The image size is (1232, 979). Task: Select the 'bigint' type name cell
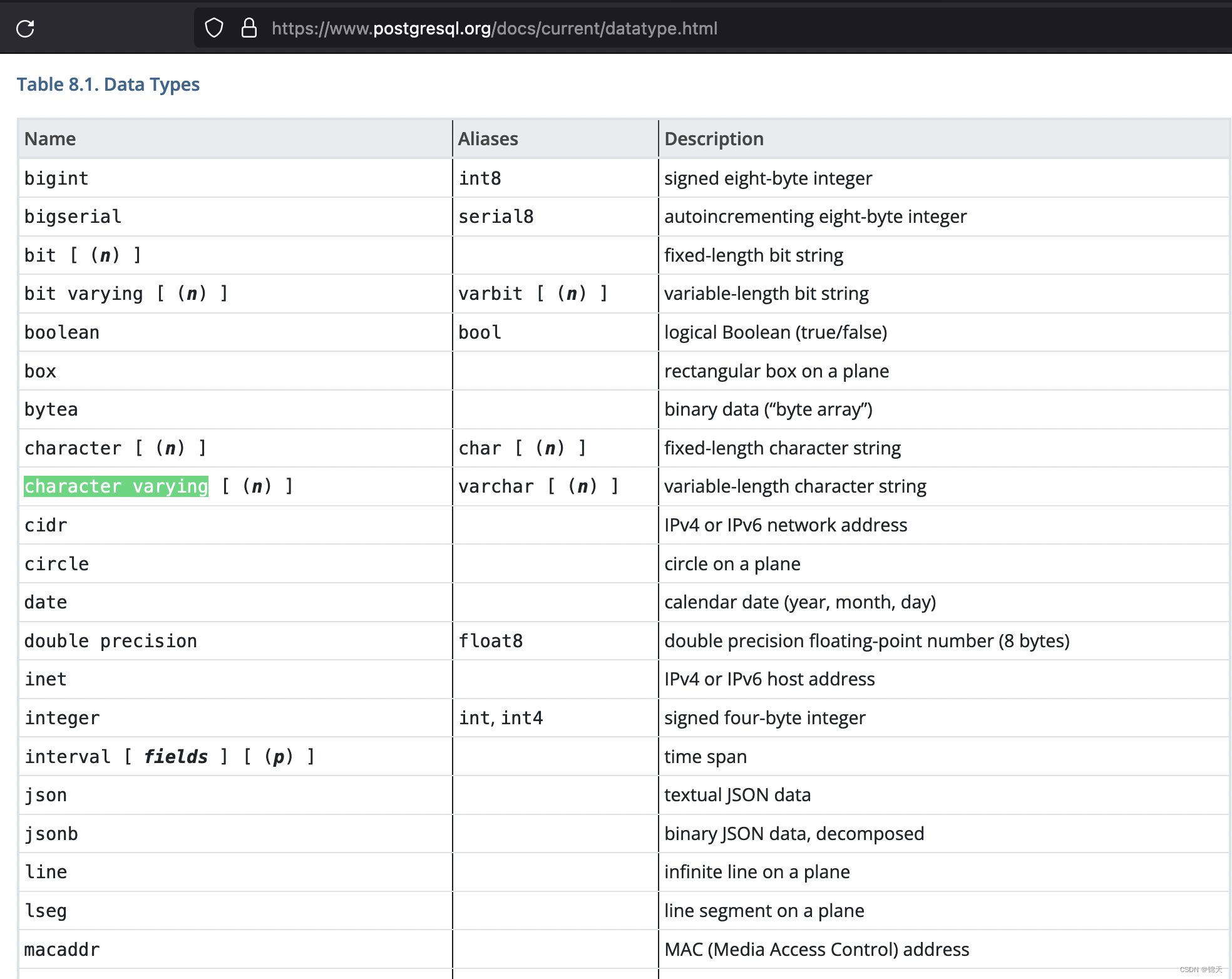click(x=56, y=178)
